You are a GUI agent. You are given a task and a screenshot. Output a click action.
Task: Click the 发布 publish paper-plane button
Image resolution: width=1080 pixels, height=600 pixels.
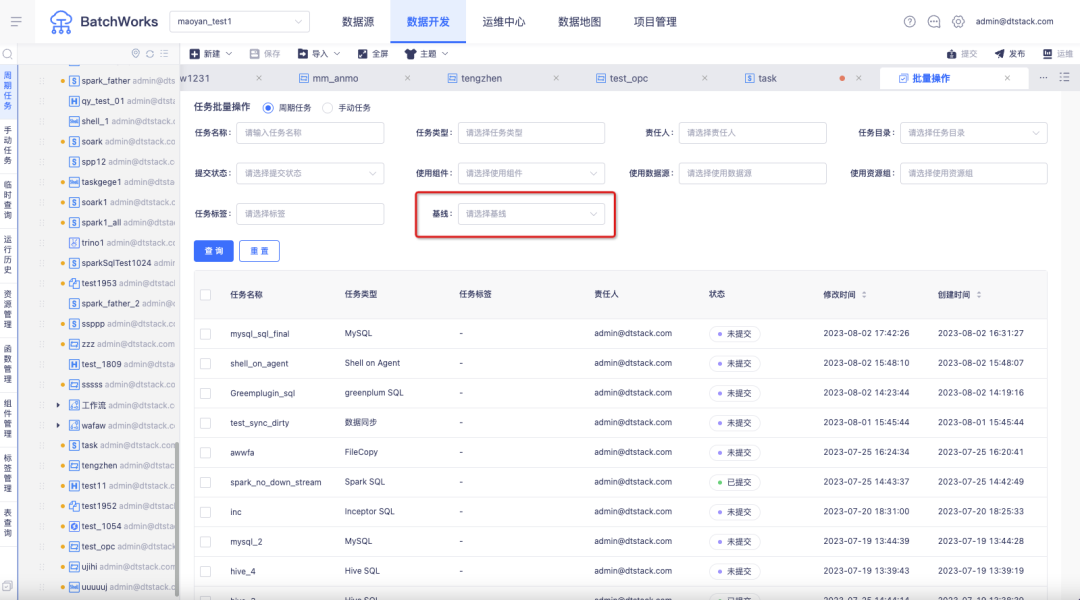coord(1009,54)
